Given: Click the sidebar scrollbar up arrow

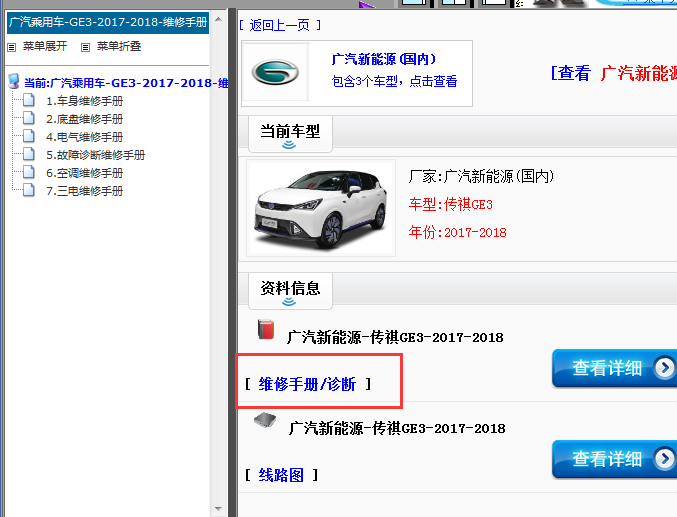Looking at the screenshot, I should point(218,19).
